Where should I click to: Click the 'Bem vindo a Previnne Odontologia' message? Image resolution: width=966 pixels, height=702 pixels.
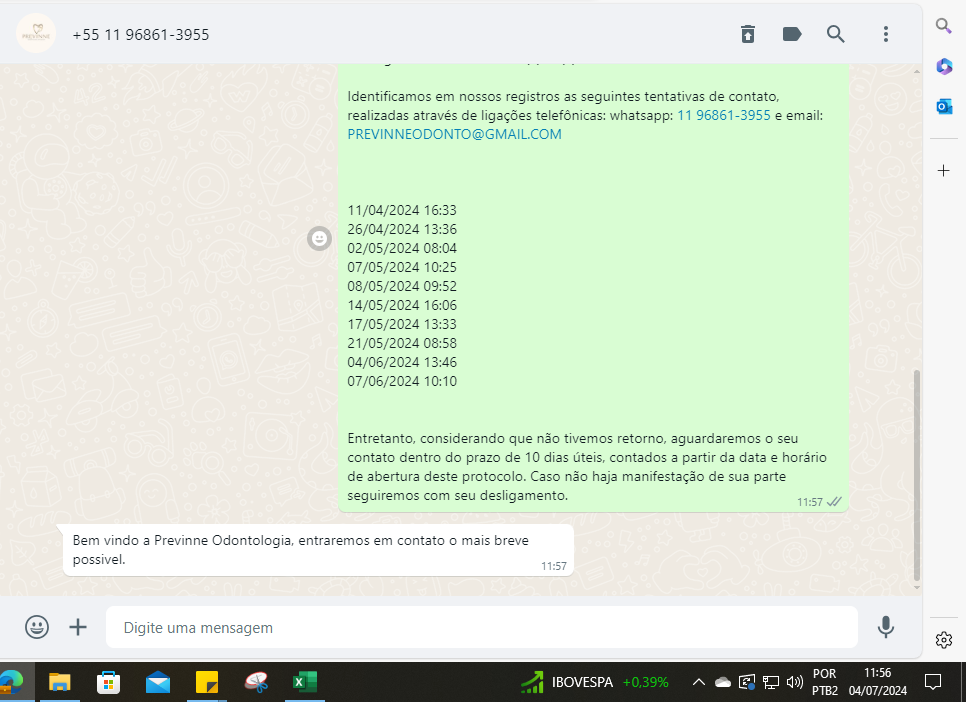(318, 550)
